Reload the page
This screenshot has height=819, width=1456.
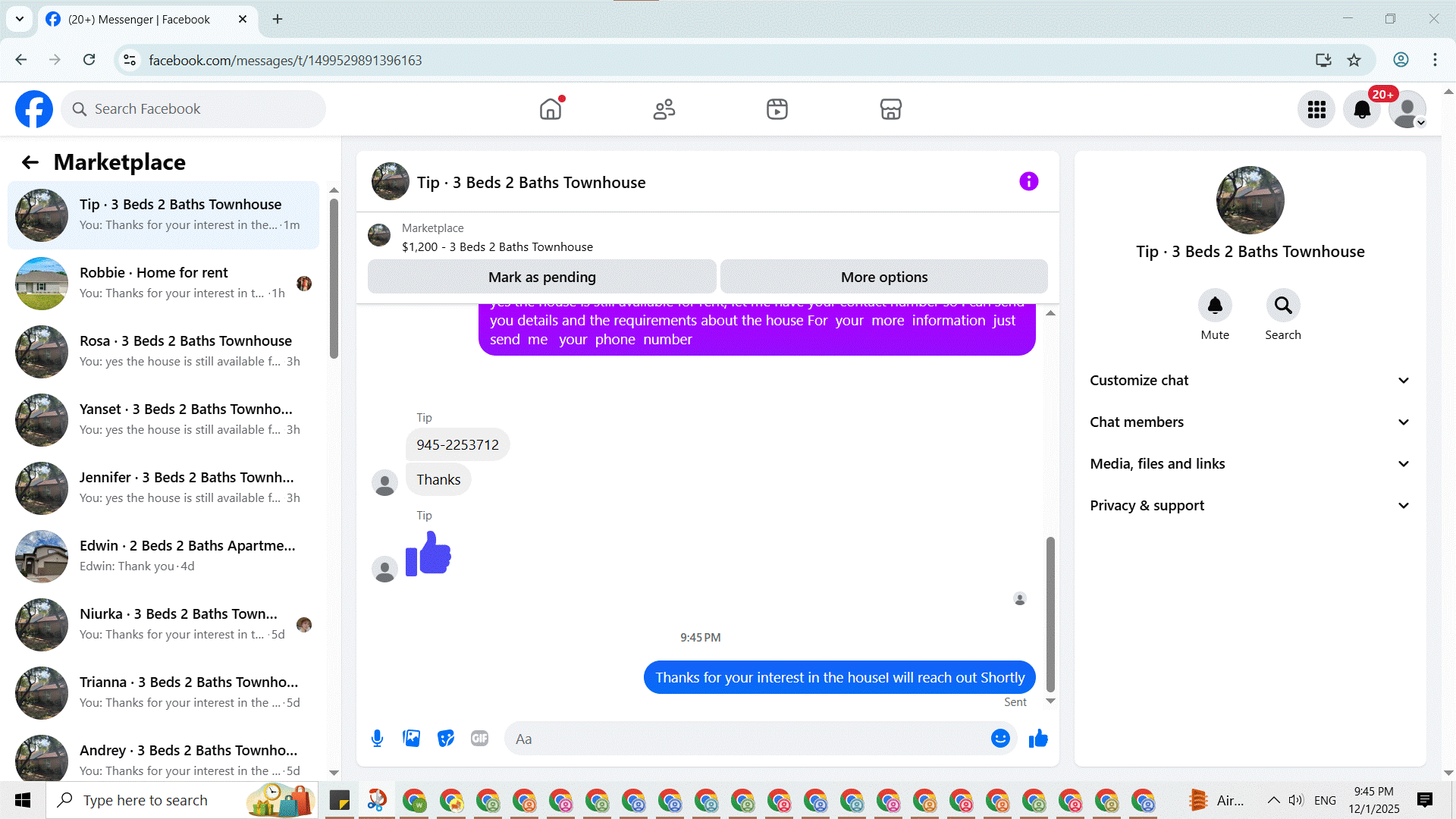(x=89, y=60)
